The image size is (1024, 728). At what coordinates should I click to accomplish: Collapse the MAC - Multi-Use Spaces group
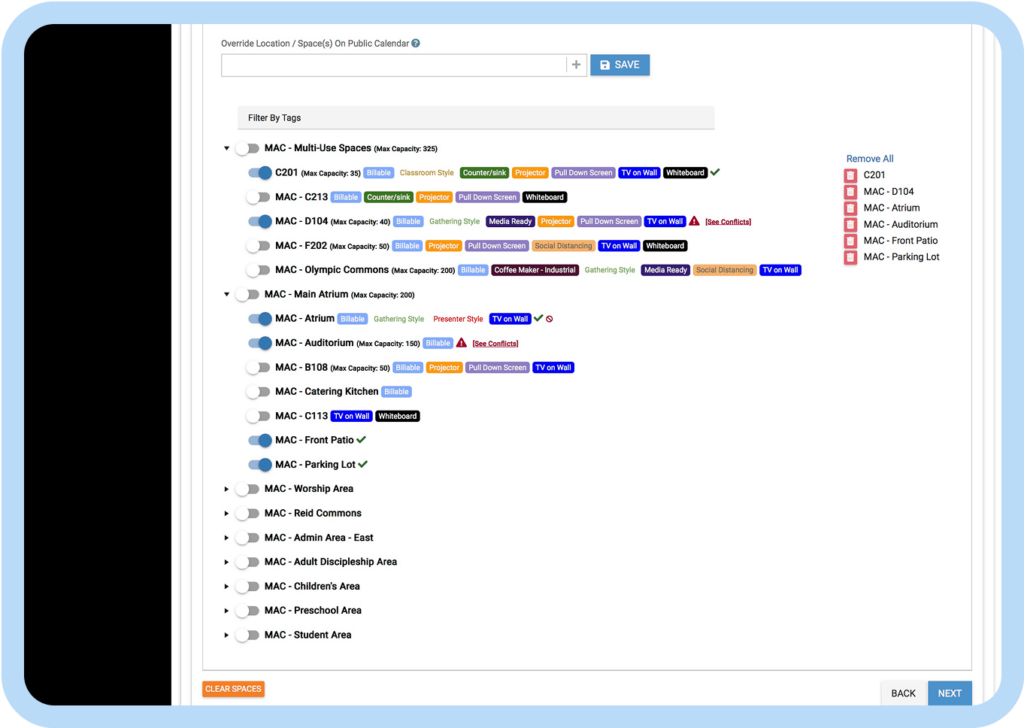[227, 149]
